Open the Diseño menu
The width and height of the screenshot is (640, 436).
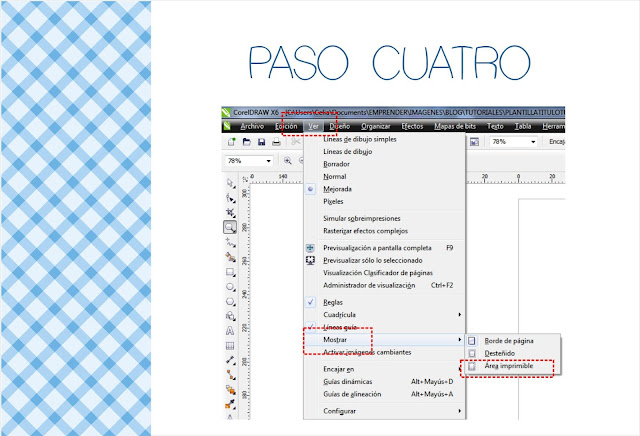[x=340, y=126]
